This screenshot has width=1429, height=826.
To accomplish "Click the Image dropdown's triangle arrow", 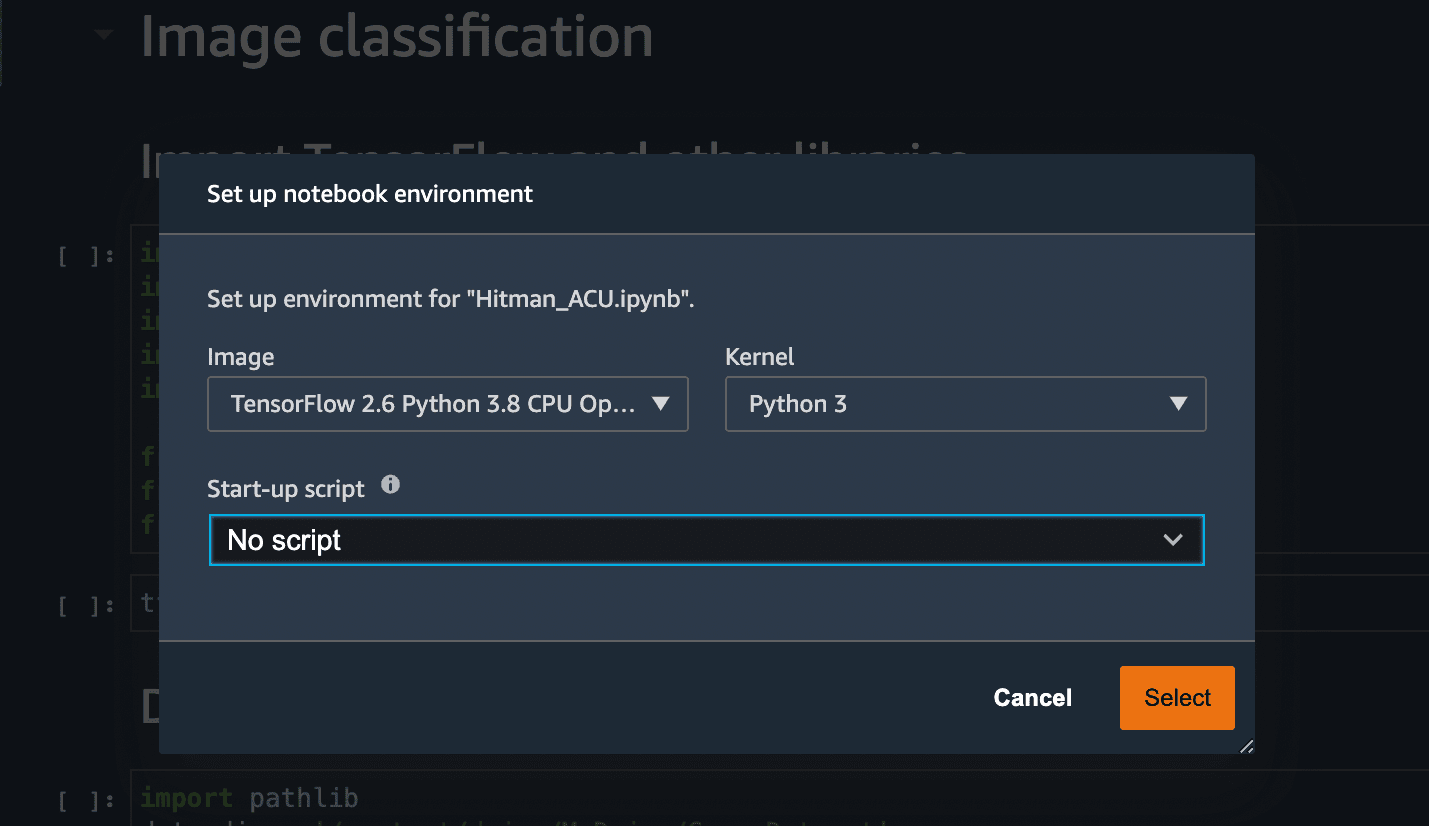I will tap(660, 404).
